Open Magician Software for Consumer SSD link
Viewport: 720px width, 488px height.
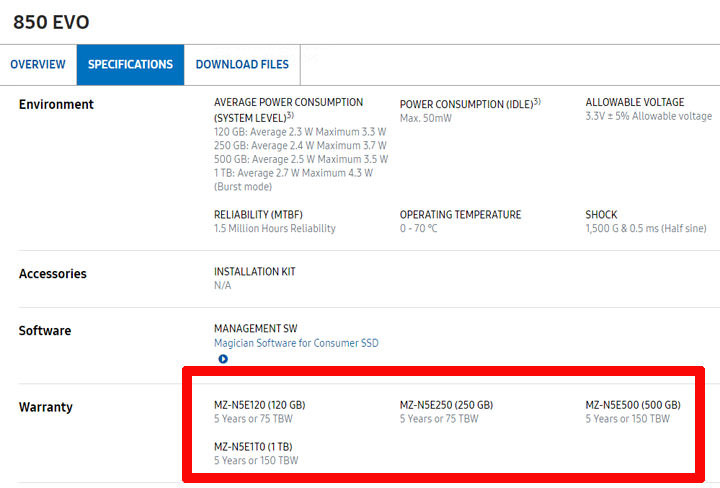click(x=296, y=343)
